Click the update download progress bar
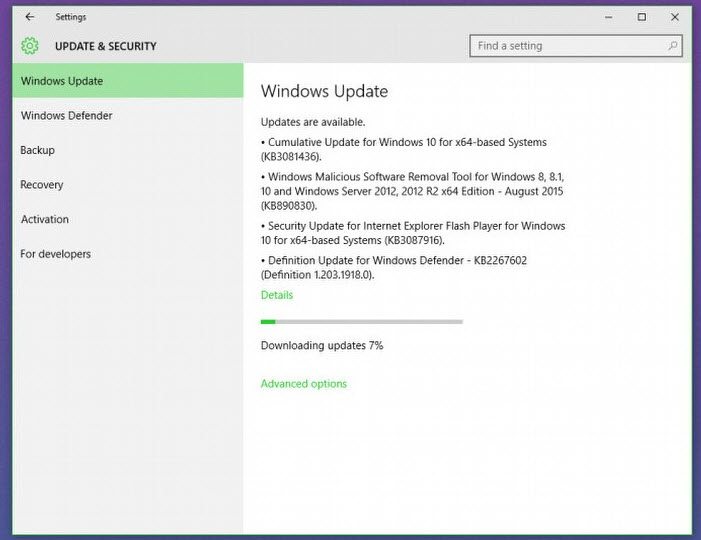 [362, 321]
